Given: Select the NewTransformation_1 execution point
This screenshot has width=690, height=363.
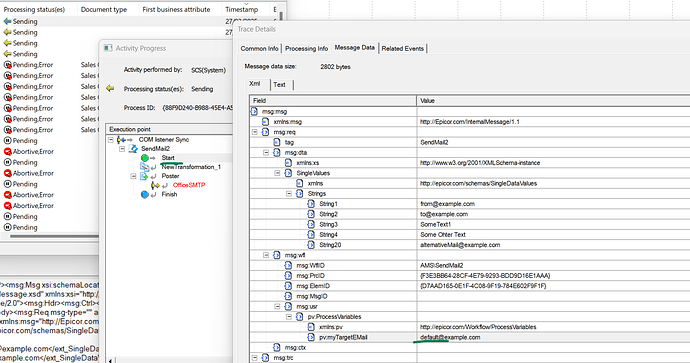Looking at the screenshot, I should click(x=191, y=167).
